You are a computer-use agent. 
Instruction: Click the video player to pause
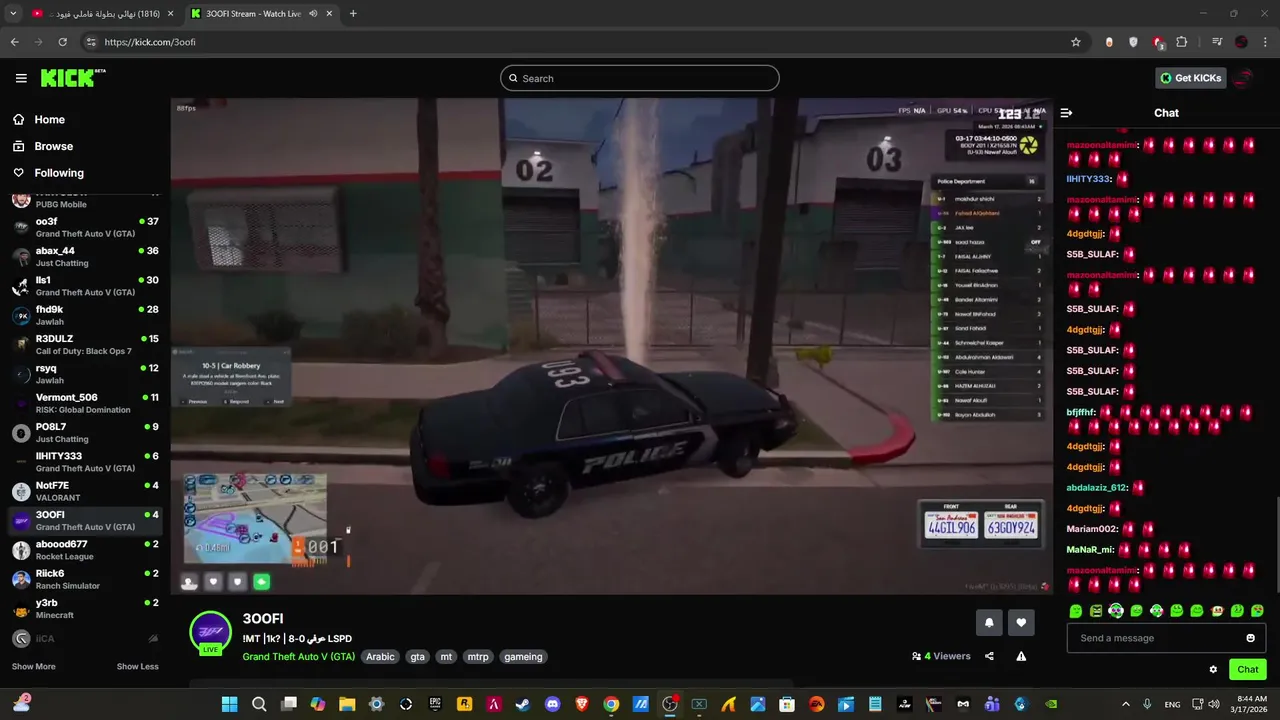(611, 346)
